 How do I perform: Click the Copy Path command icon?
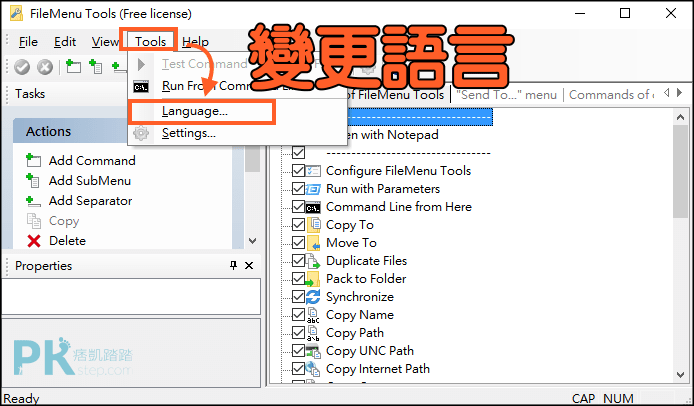pos(313,333)
